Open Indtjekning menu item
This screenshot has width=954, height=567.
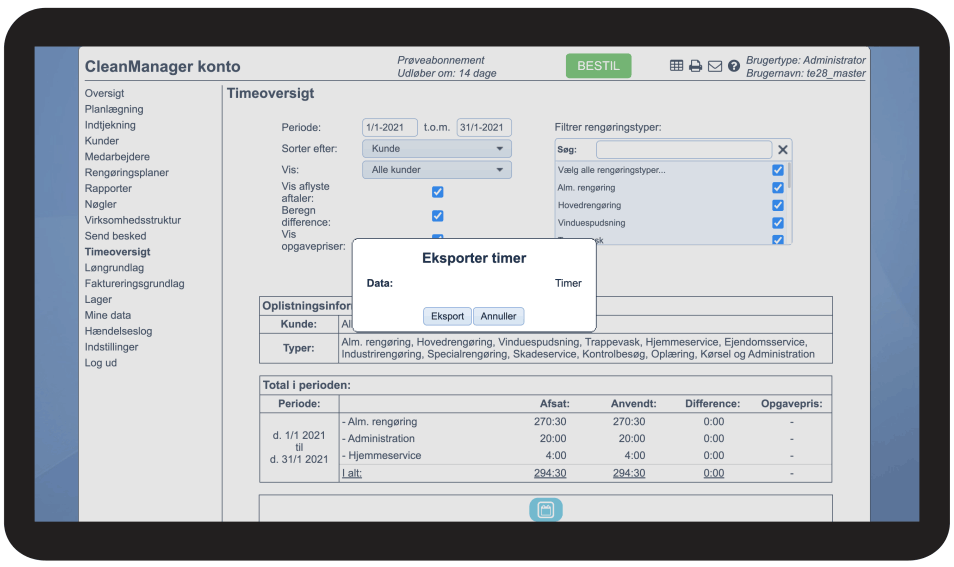(110, 125)
